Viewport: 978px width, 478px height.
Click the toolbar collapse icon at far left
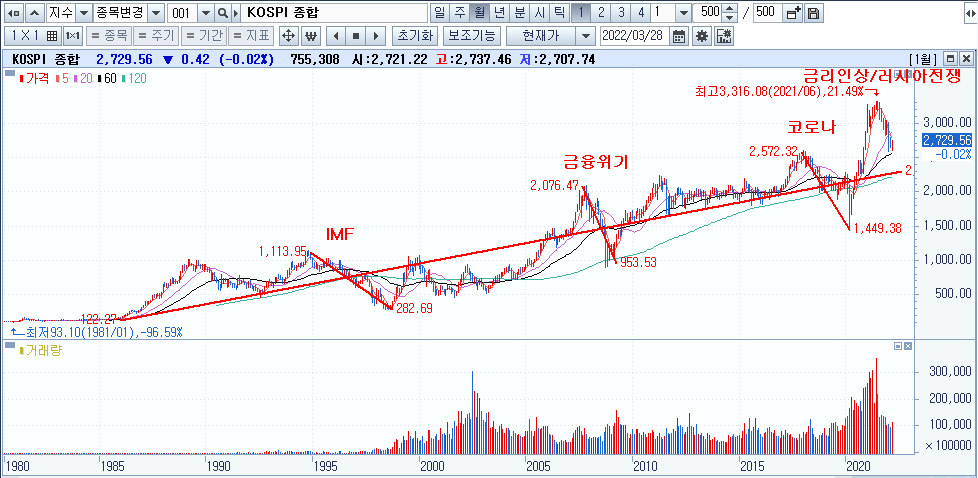click(14, 12)
